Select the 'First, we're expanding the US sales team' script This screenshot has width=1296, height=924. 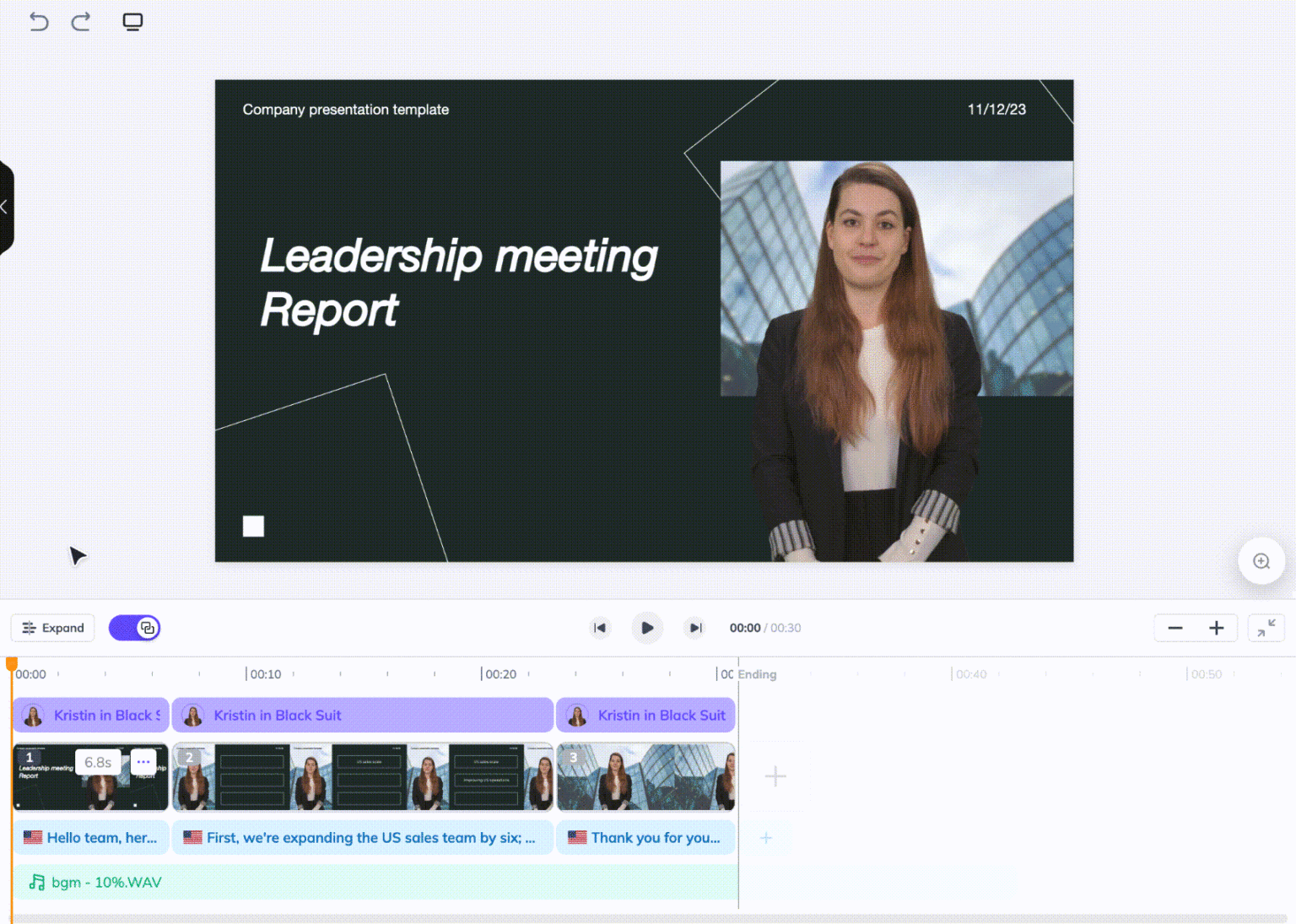point(363,837)
